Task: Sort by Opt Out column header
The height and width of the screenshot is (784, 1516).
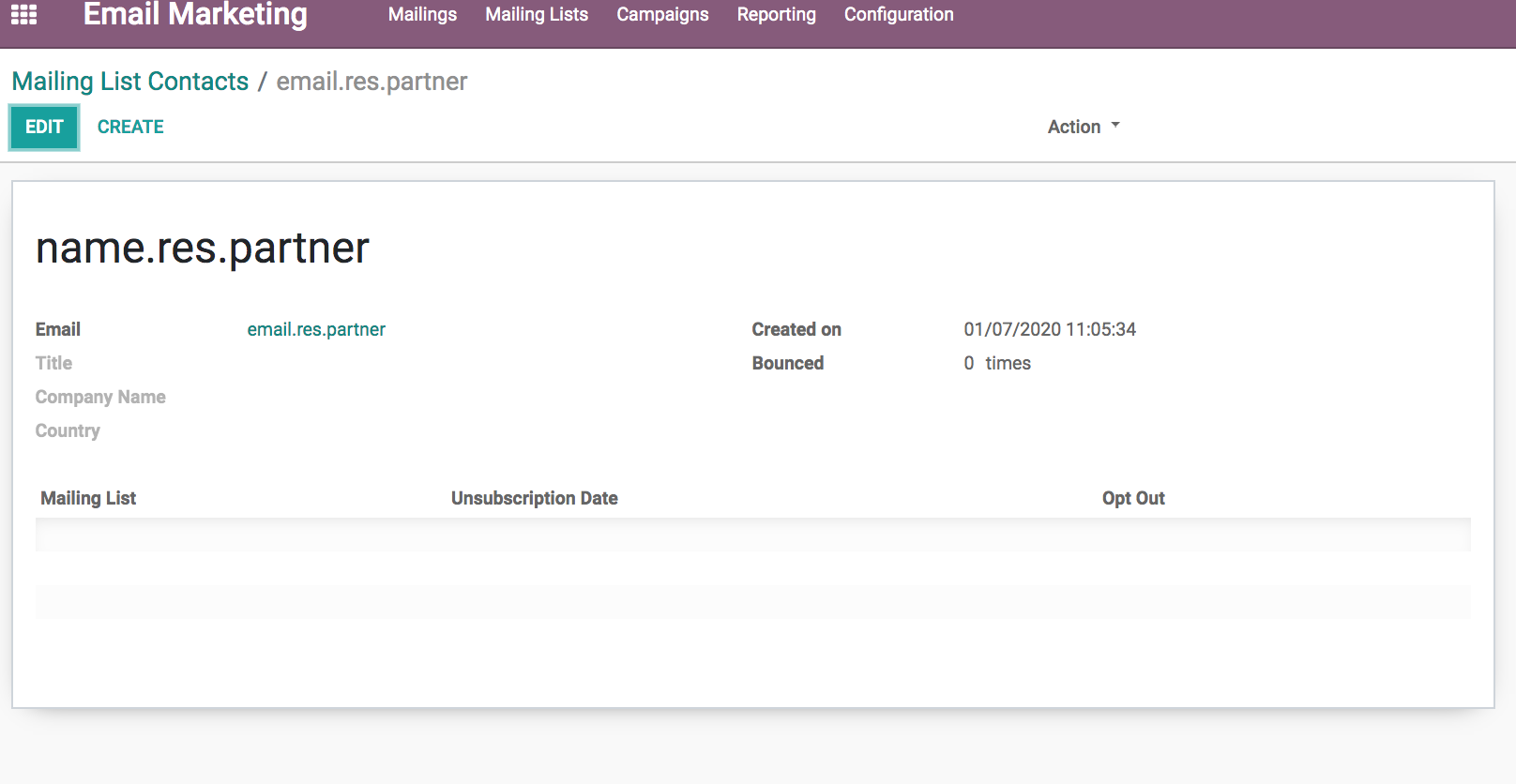Action: coord(1133,498)
